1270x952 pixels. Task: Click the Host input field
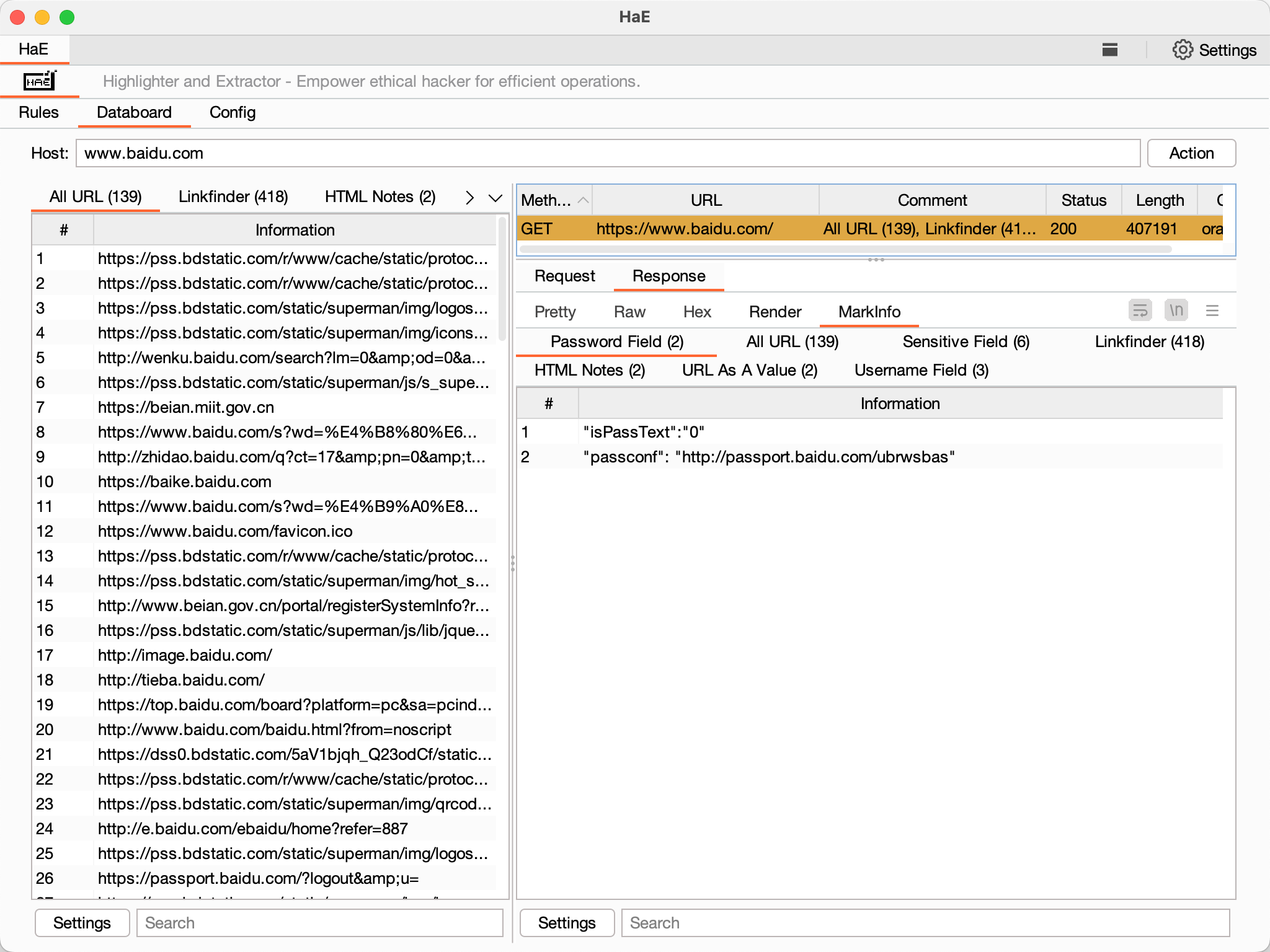(x=608, y=153)
